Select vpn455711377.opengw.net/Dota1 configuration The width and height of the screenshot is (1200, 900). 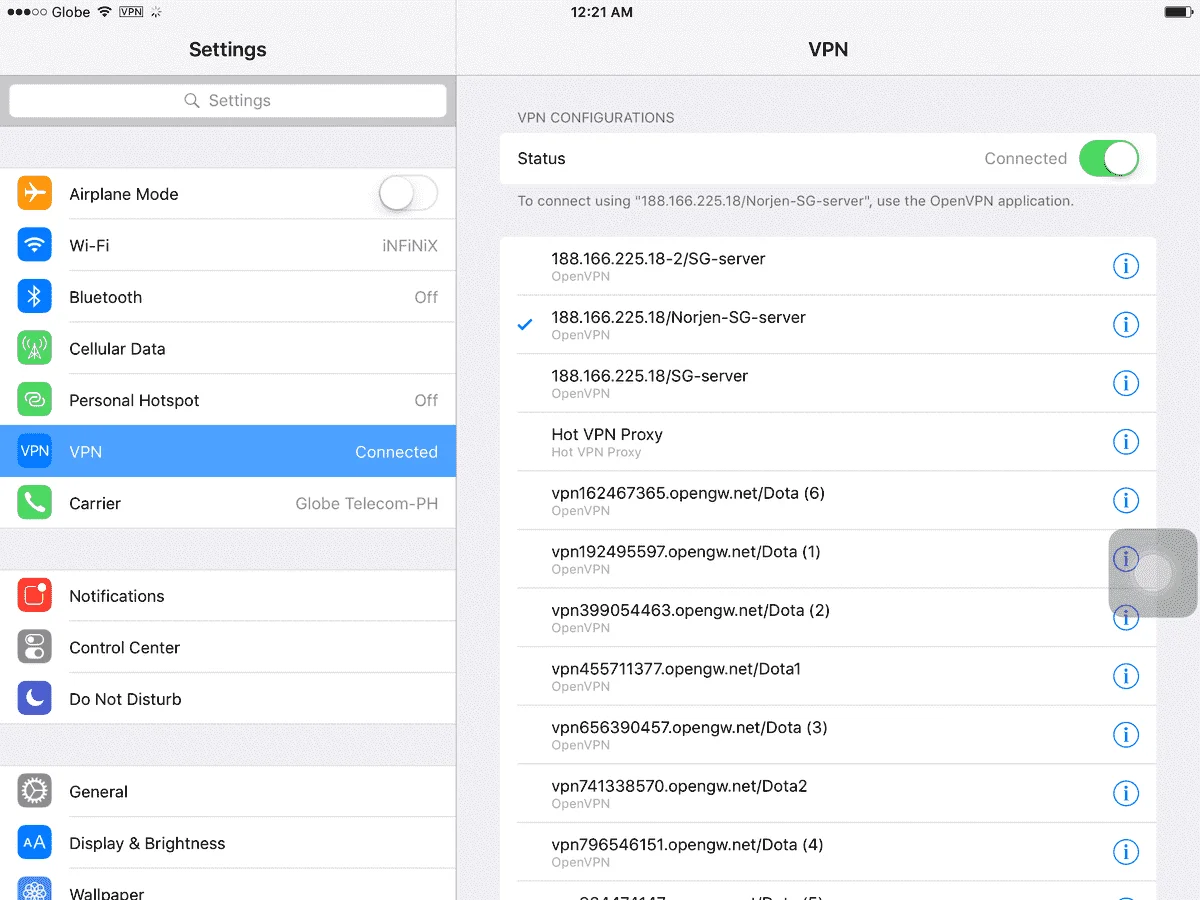pos(828,676)
